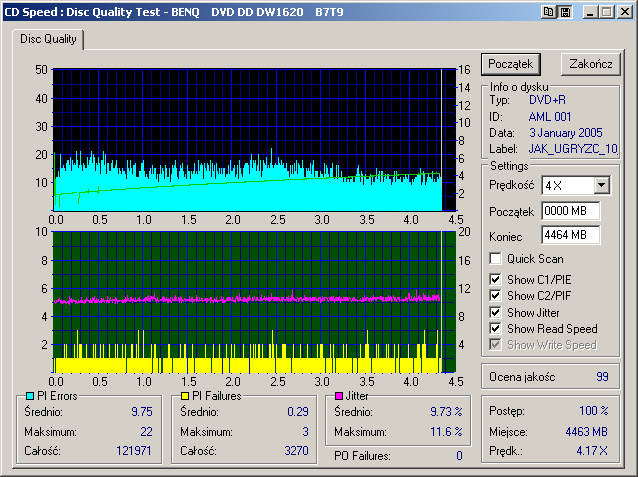638x477 pixels.
Task: Click the Ocena jakość label
Action: 522,377
